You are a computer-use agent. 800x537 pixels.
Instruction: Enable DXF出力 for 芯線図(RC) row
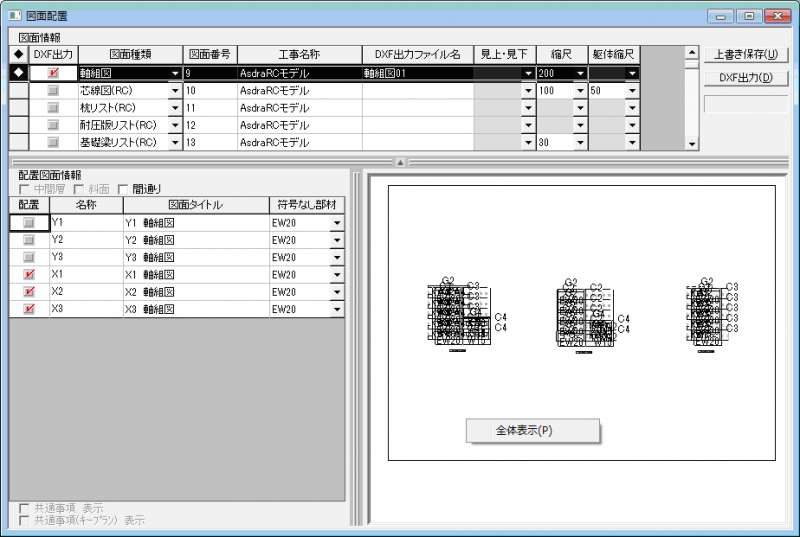coord(53,91)
